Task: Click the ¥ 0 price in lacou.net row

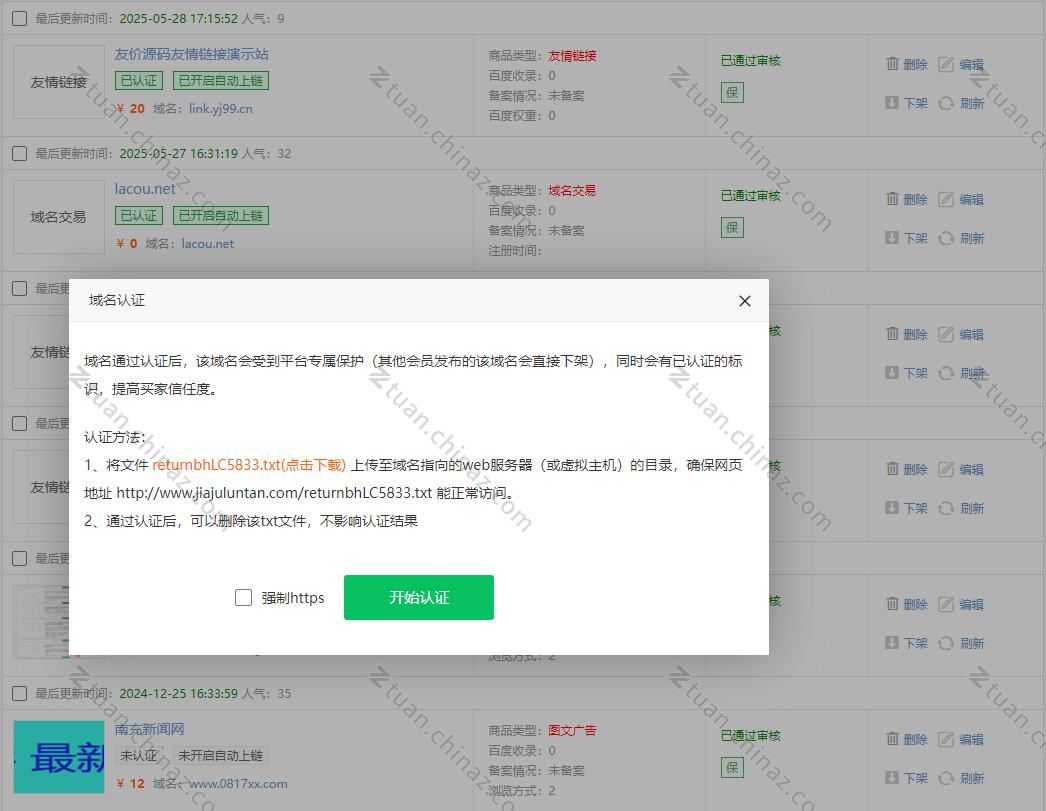Action: [x=127, y=243]
